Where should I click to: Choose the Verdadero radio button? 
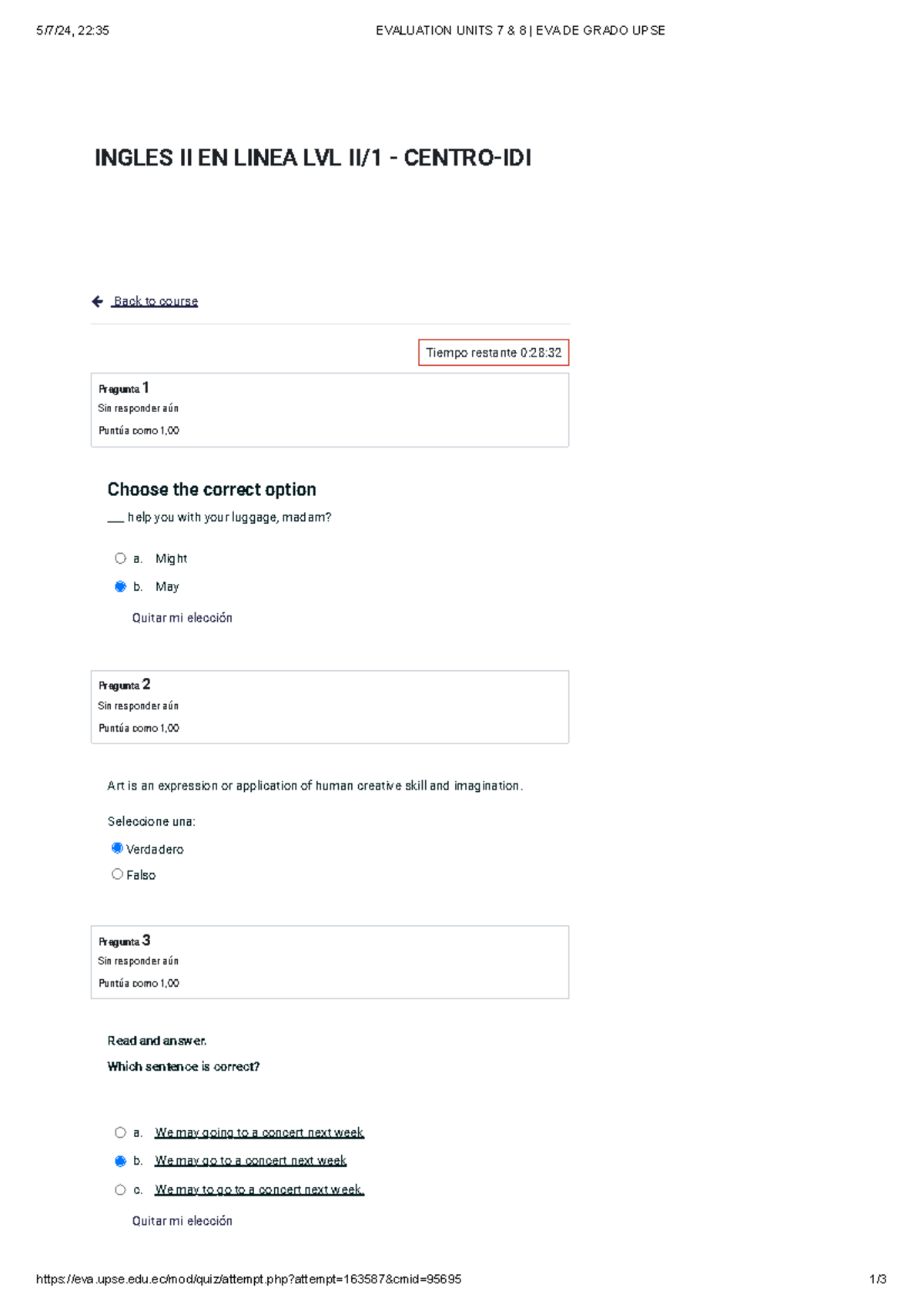click(117, 848)
